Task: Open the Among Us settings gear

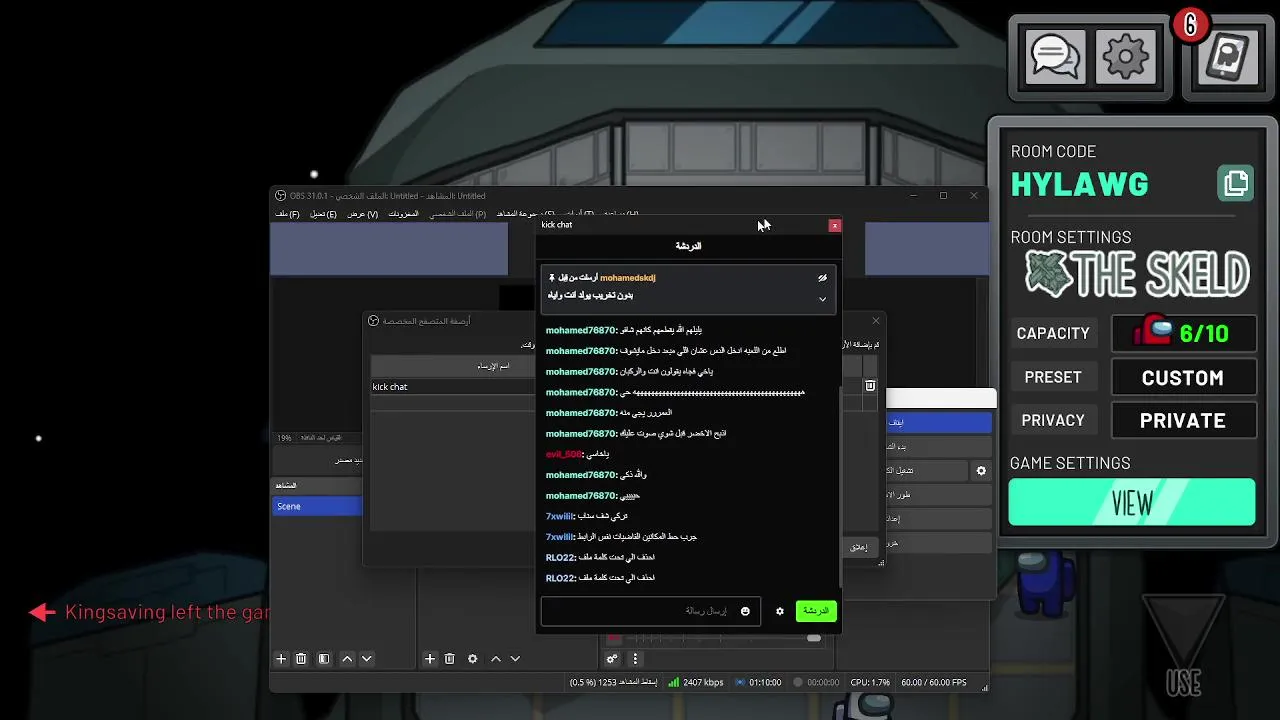Action: (x=1126, y=57)
